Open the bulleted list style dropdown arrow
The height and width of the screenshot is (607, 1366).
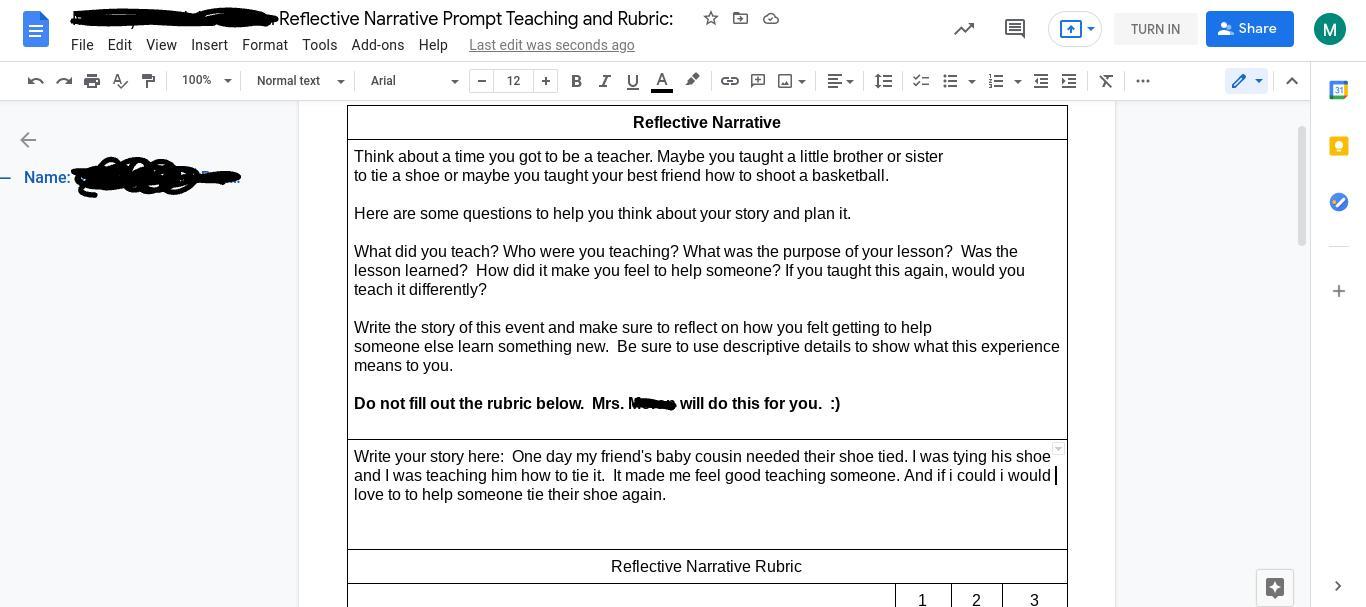click(x=971, y=81)
